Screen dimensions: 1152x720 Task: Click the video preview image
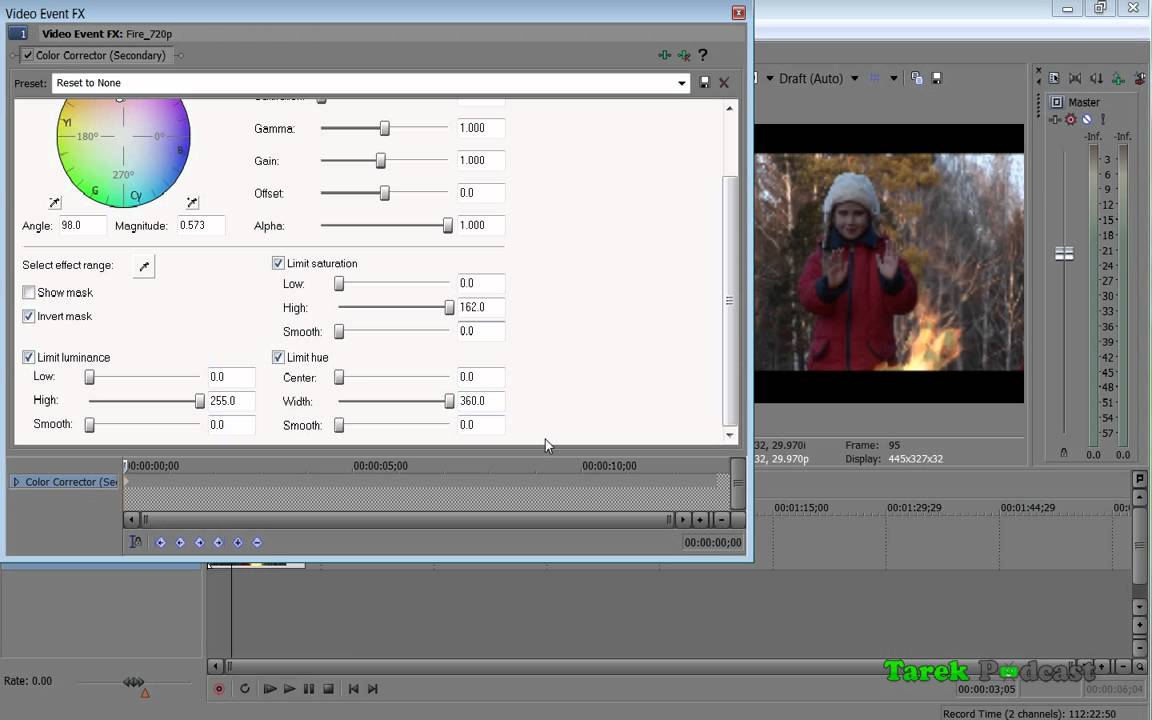(x=889, y=262)
